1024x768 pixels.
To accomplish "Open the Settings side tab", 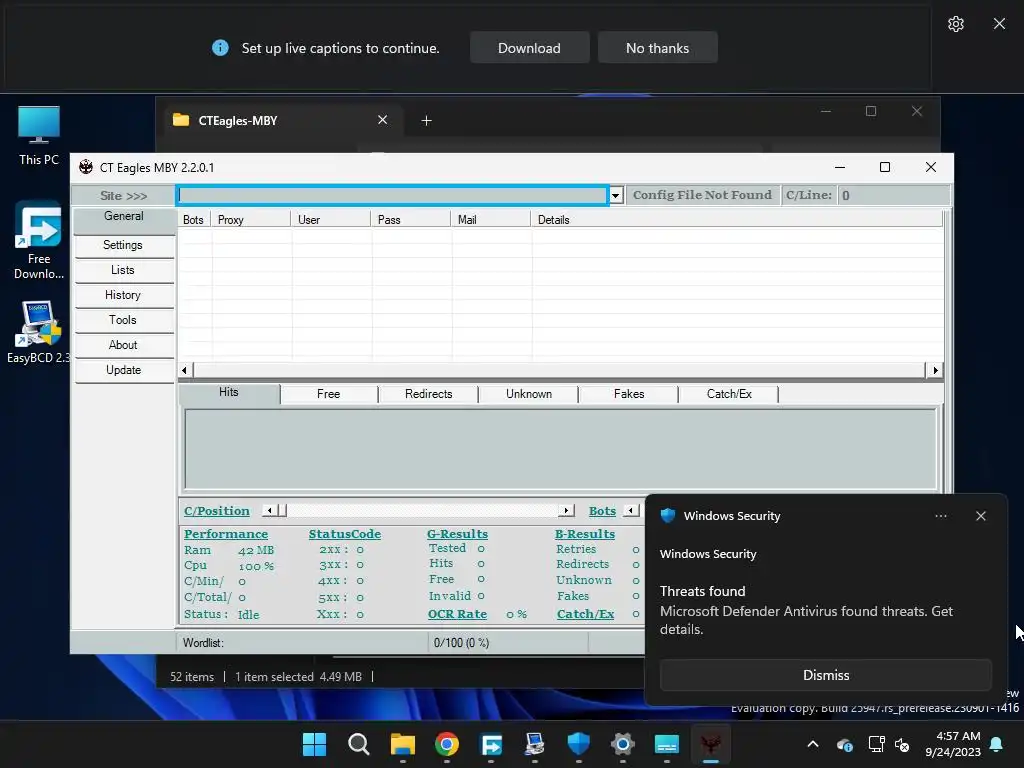I will (x=123, y=245).
